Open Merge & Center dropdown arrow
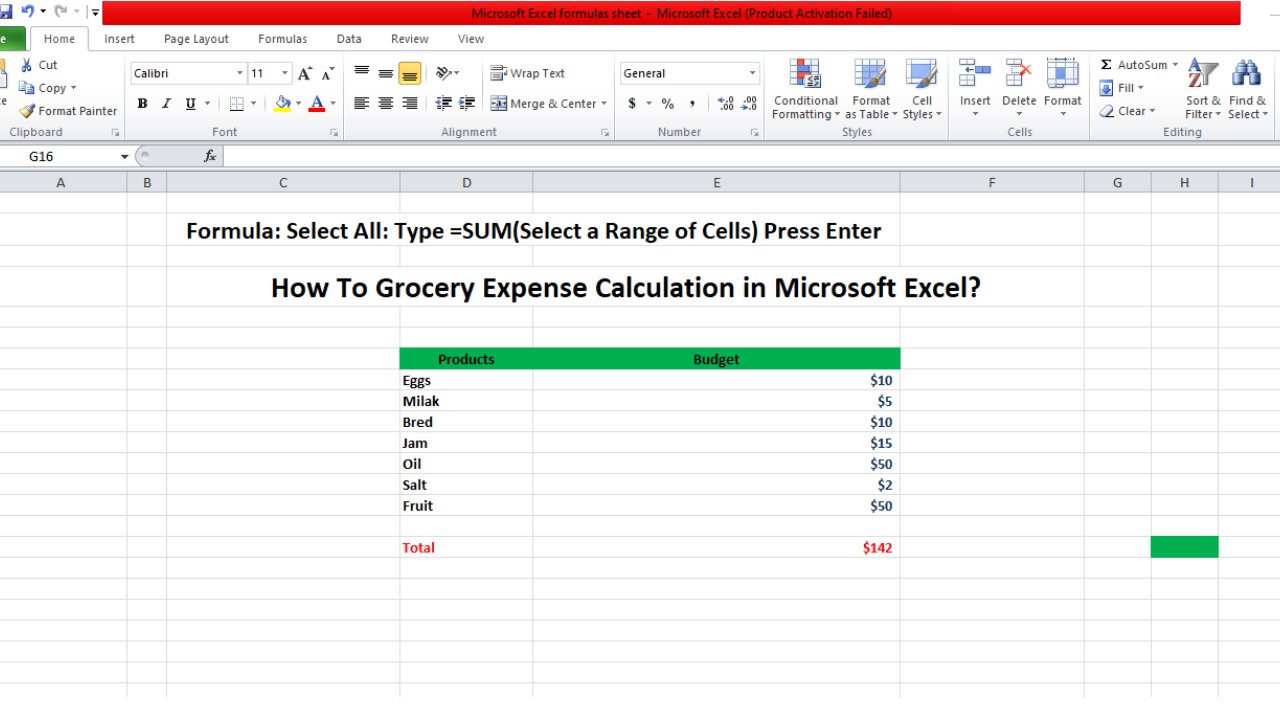 click(604, 103)
